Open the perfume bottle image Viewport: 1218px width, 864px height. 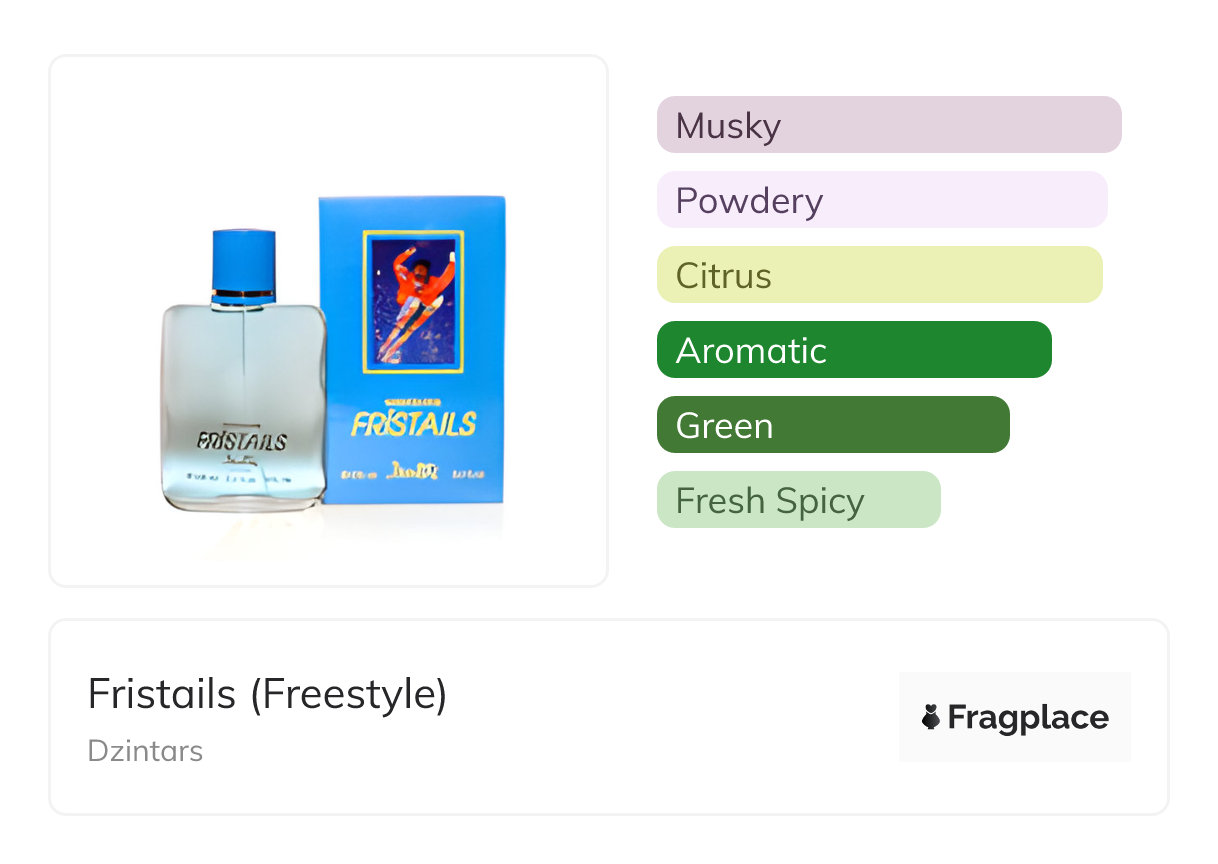(243, 380)
